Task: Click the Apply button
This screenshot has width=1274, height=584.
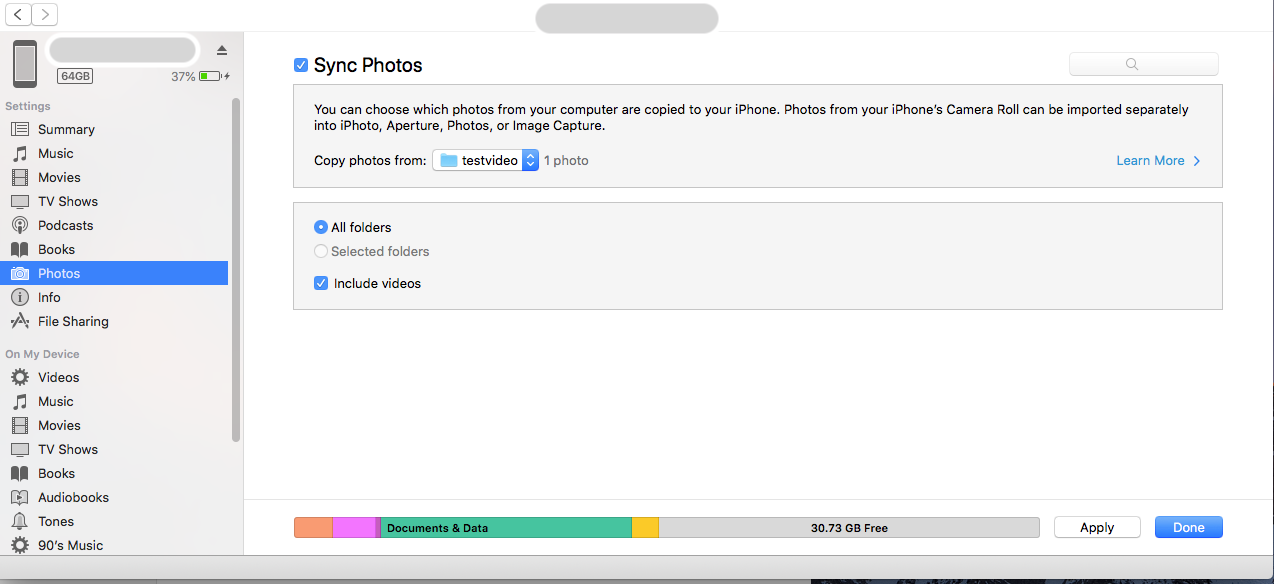Action: tap(1097, 527)
